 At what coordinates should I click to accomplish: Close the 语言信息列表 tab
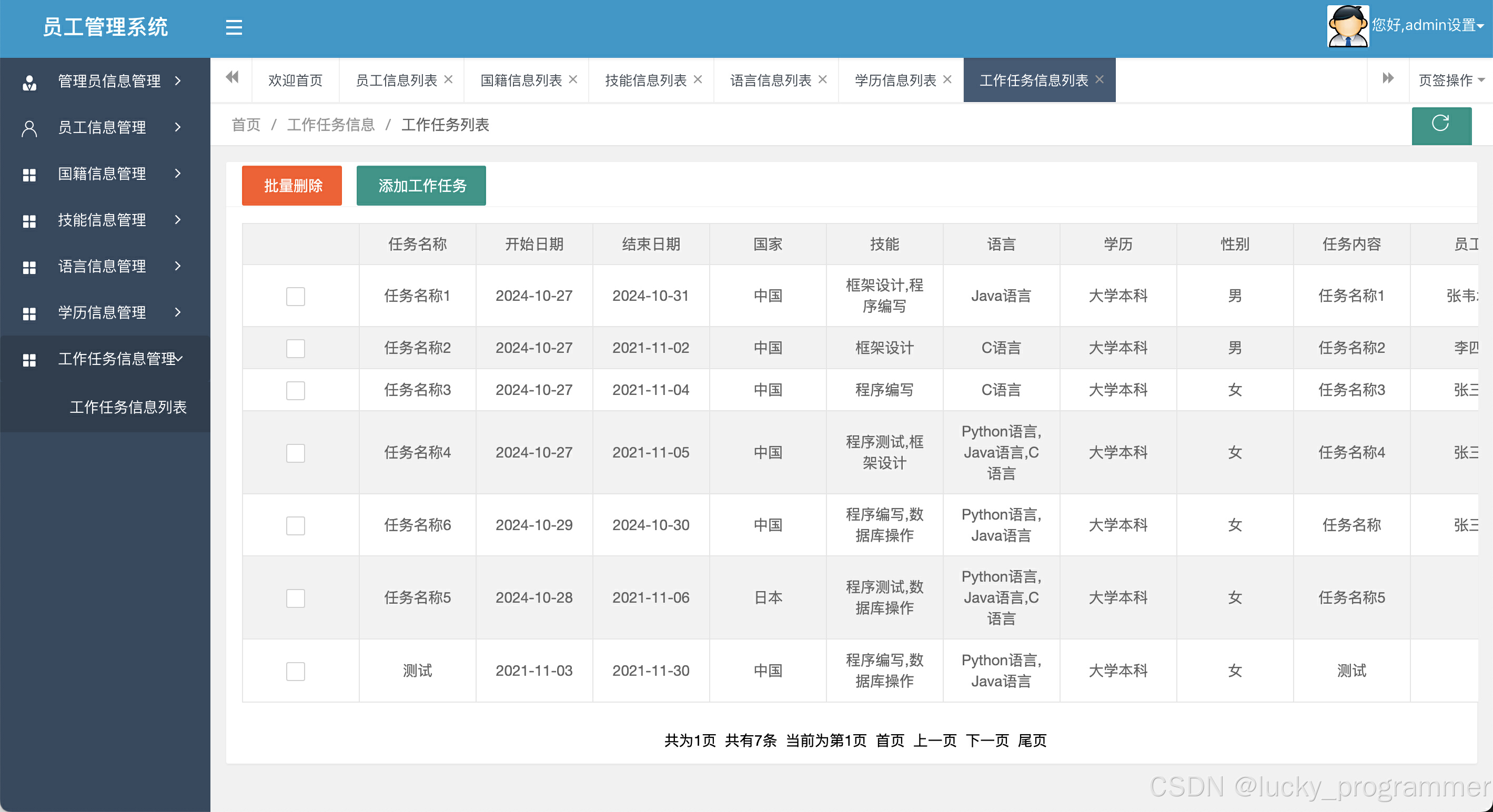[822, 79]
